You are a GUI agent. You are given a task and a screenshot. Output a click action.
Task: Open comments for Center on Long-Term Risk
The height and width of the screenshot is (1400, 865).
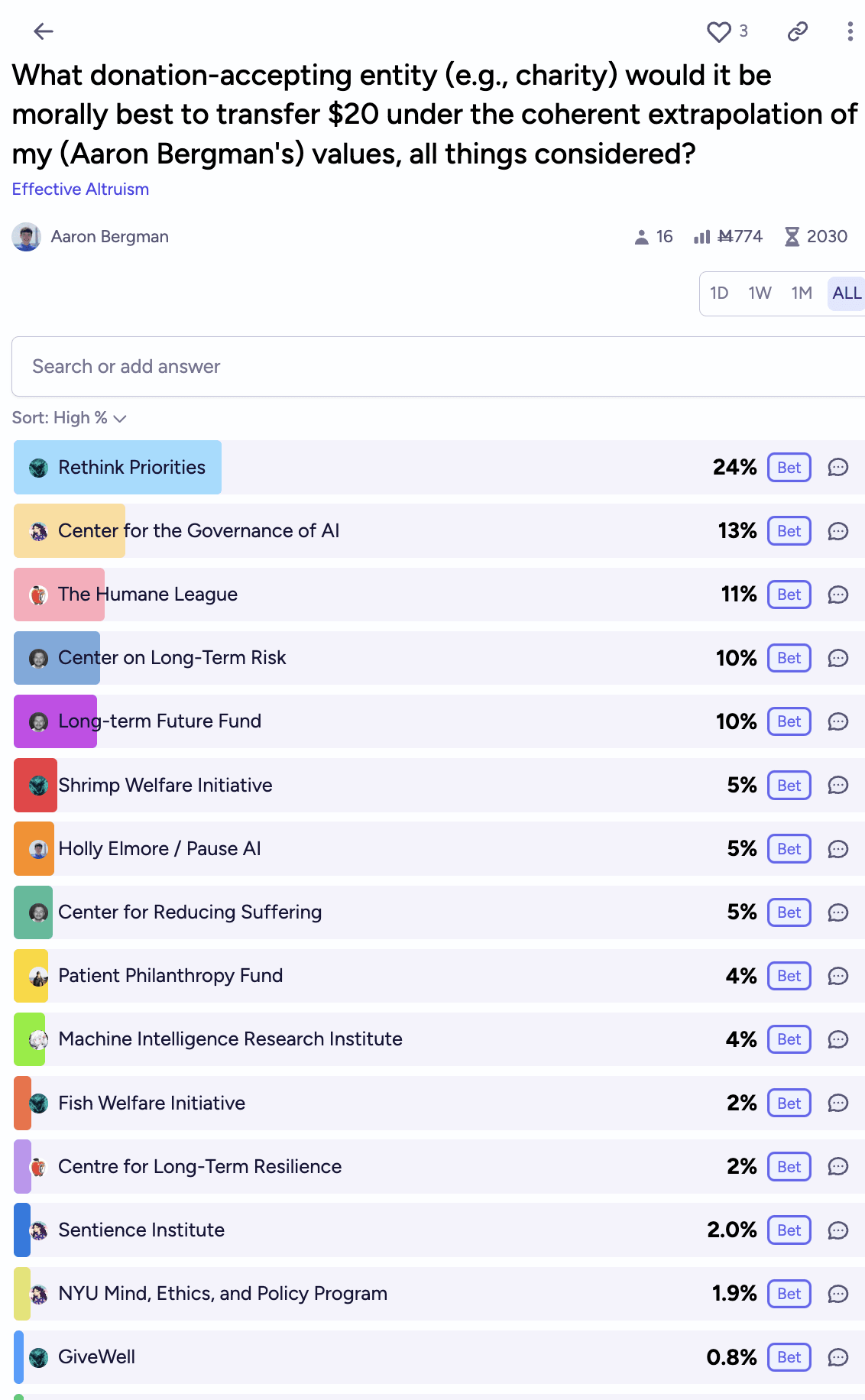838,658
